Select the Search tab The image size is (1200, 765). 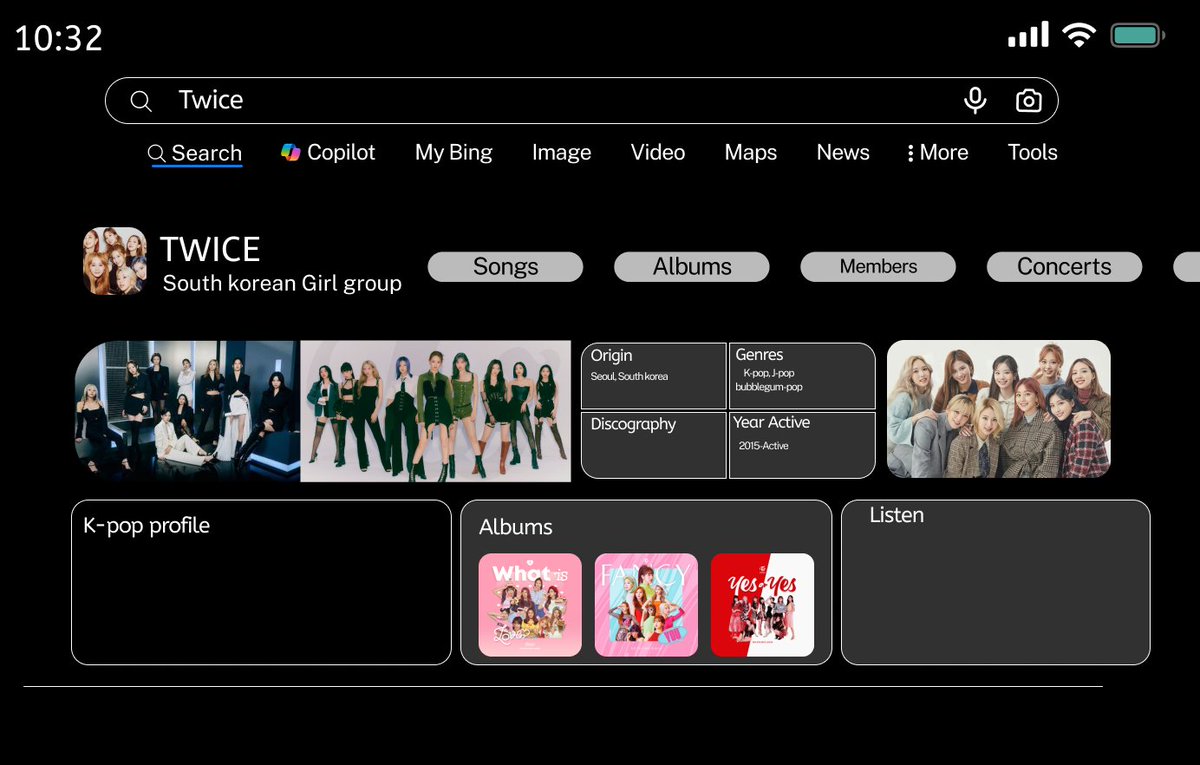196,153
